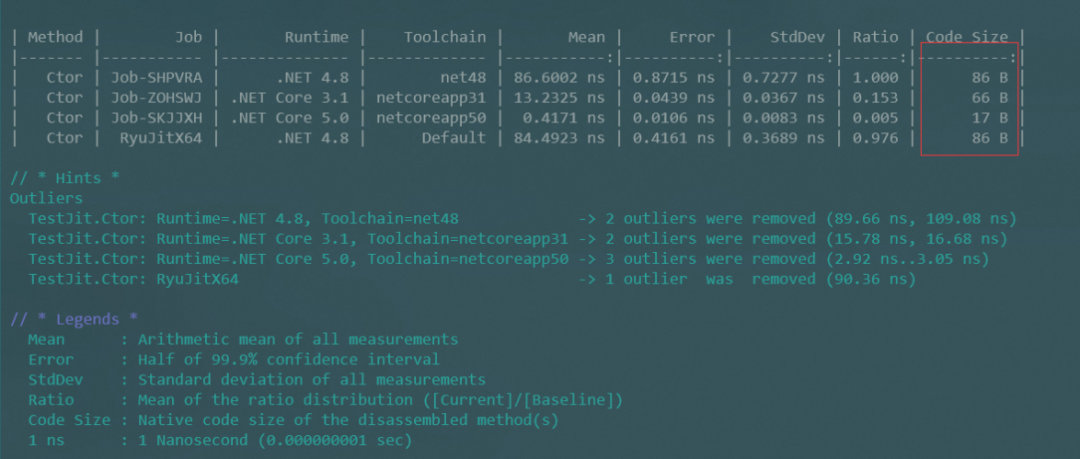Click the netcoreapp31 toolchain cell
The width and height of the screenshot is (1080, 459).
point(431,98)
